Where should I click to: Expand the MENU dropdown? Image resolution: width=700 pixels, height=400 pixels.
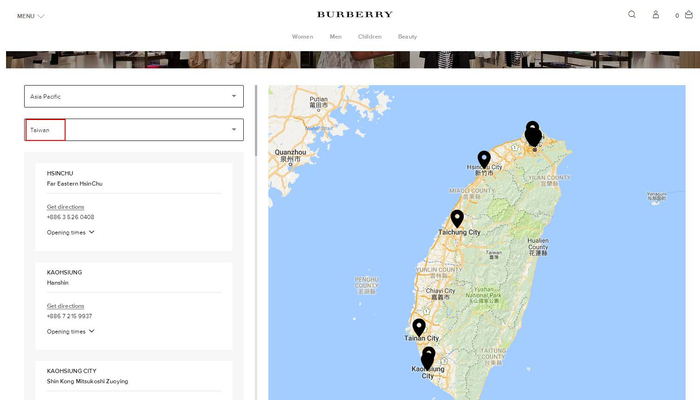[31, 16]
